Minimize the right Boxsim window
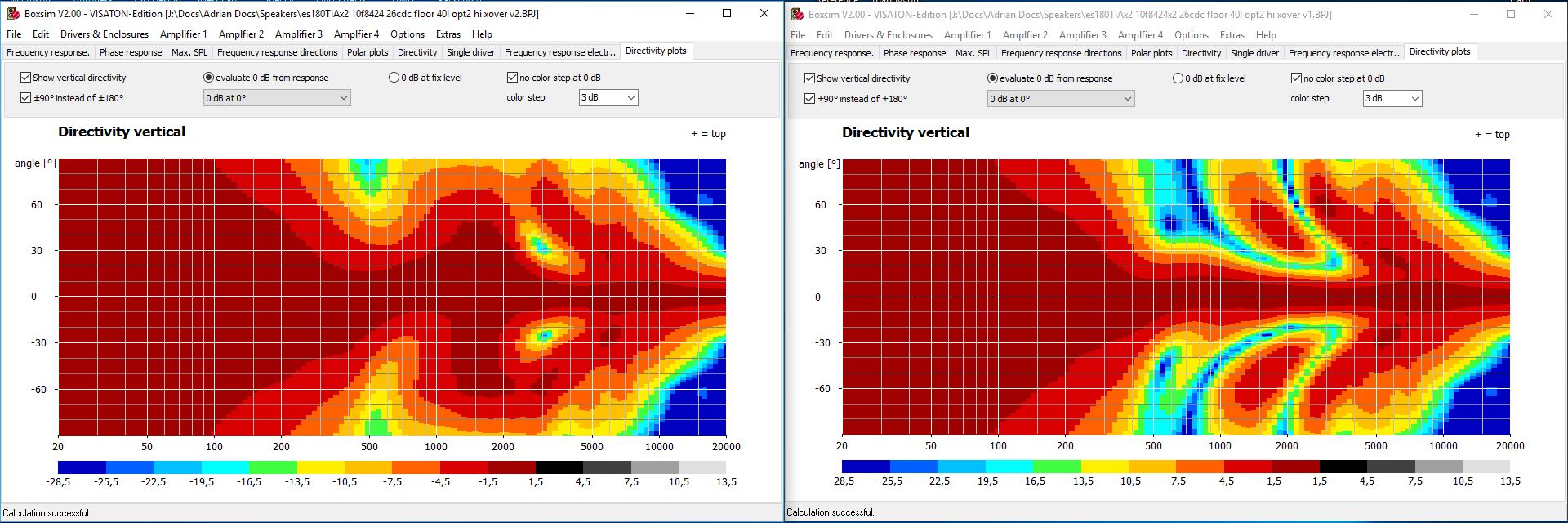Screen dimensions: 1568x523 click(x=1475, y=14)
